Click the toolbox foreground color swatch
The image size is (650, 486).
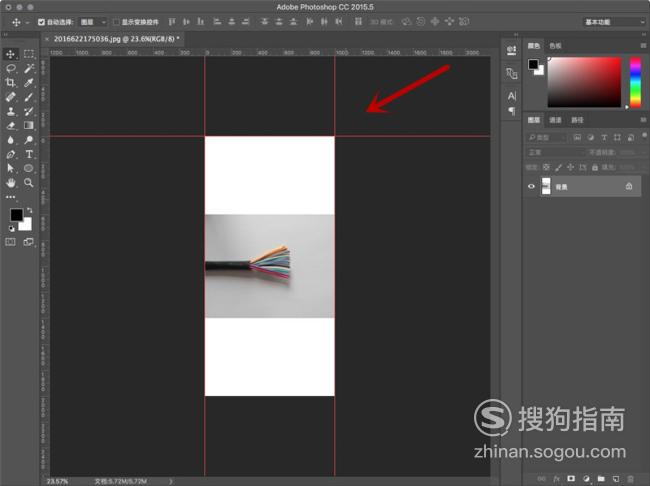tap(17, 215)
